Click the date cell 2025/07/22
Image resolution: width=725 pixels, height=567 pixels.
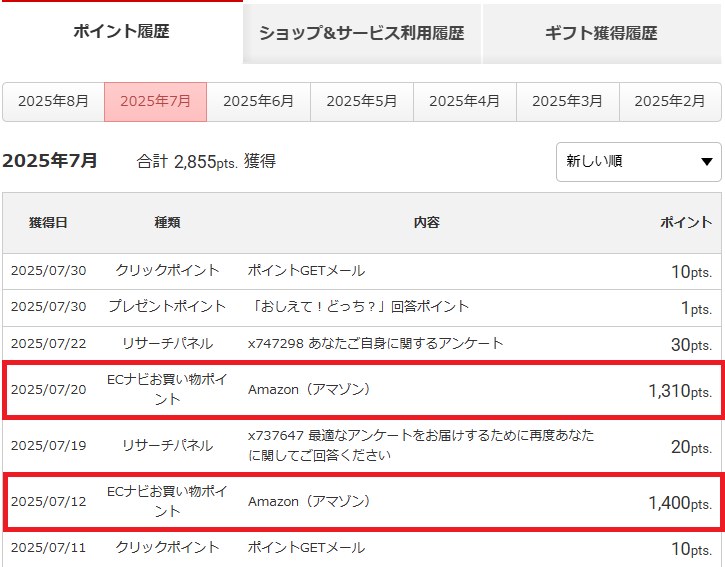coord(49,344)
